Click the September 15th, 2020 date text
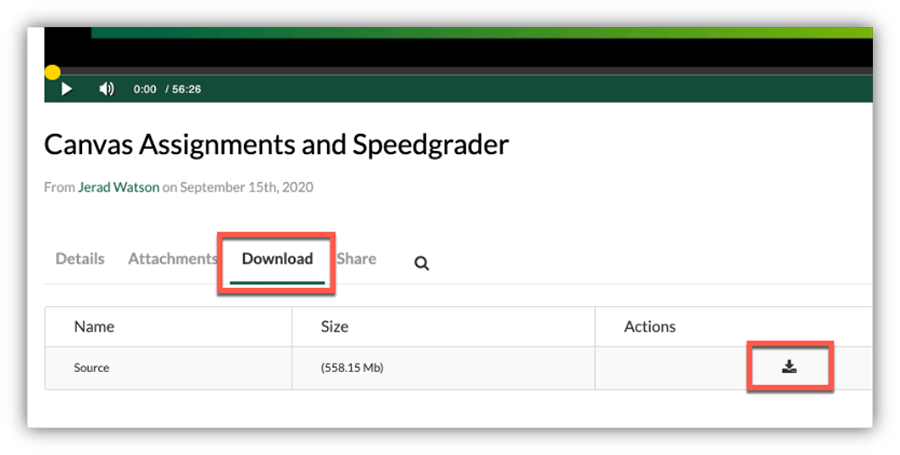This screenshot has width=900, height=455. (245, 187)
